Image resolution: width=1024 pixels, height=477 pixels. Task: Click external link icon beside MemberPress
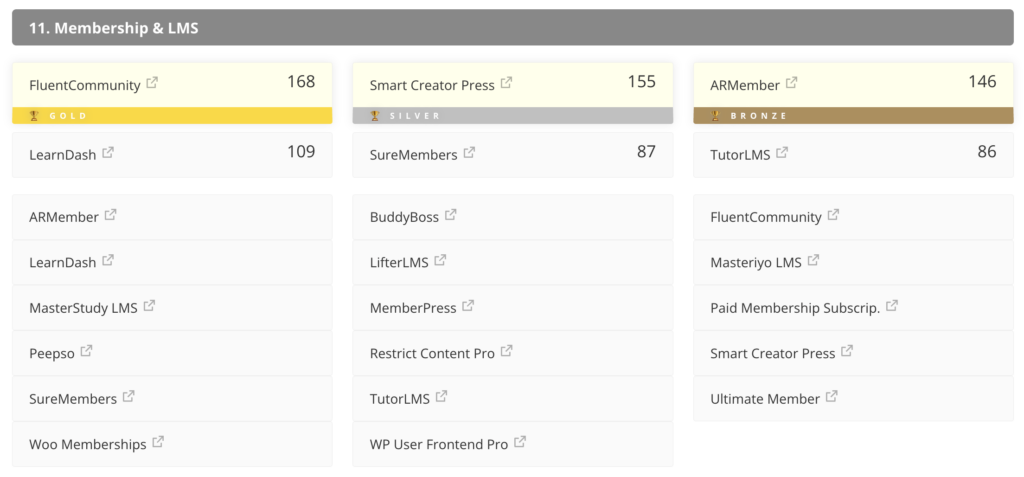tap(468, 306)
